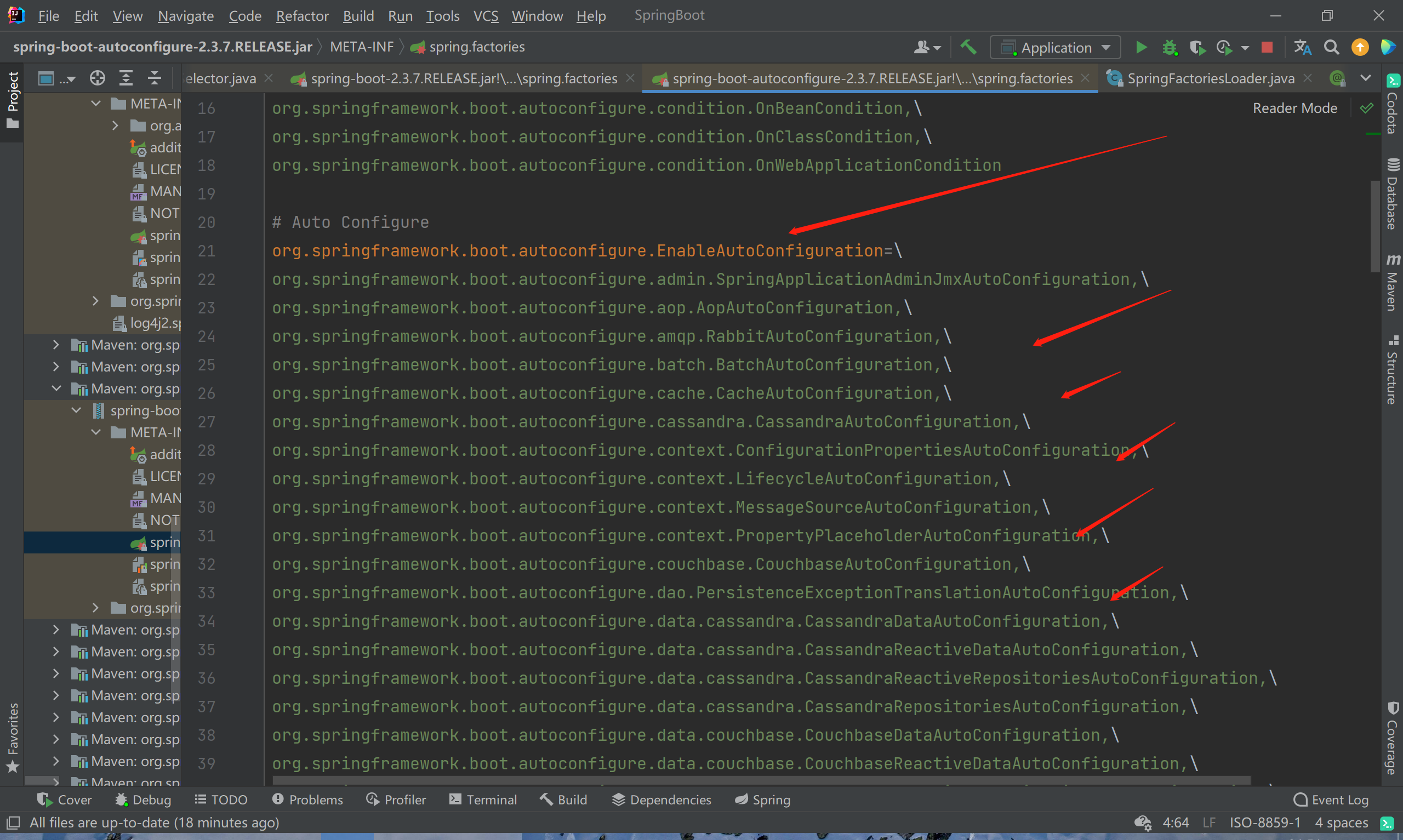
Task: Expand the org.a folder under META-INF
Action: tap(116, 125)
